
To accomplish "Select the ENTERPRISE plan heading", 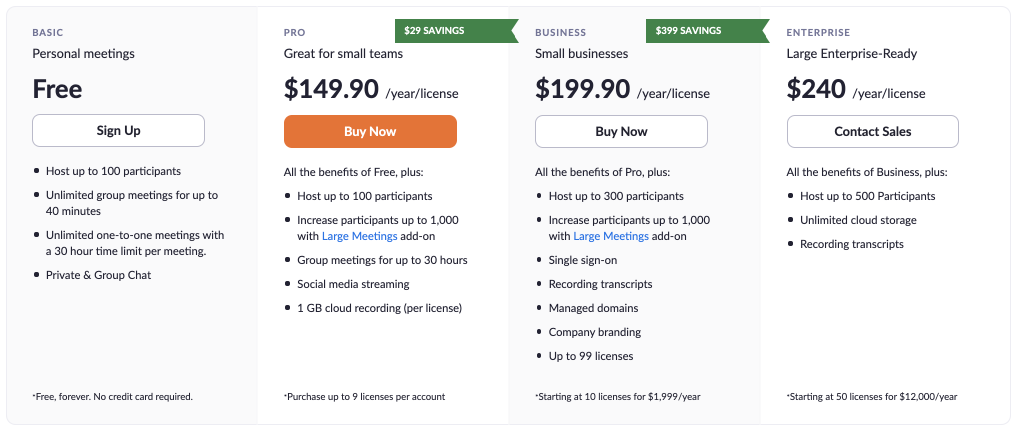I will tap(818, 32).
